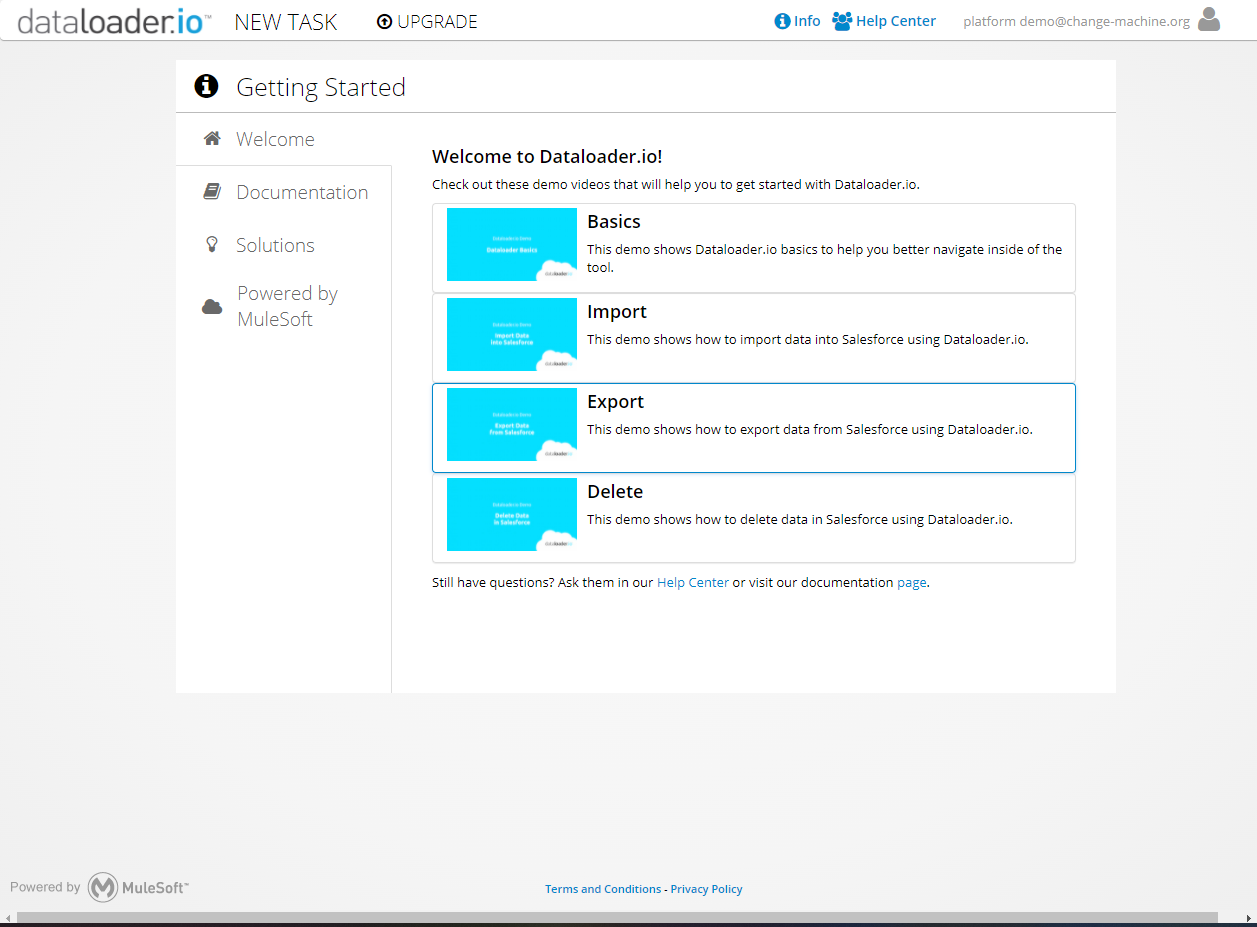The width and height of the screenshot is (1257, 927).
Task: Click the Delete demo description text
Action: (800, 519)
